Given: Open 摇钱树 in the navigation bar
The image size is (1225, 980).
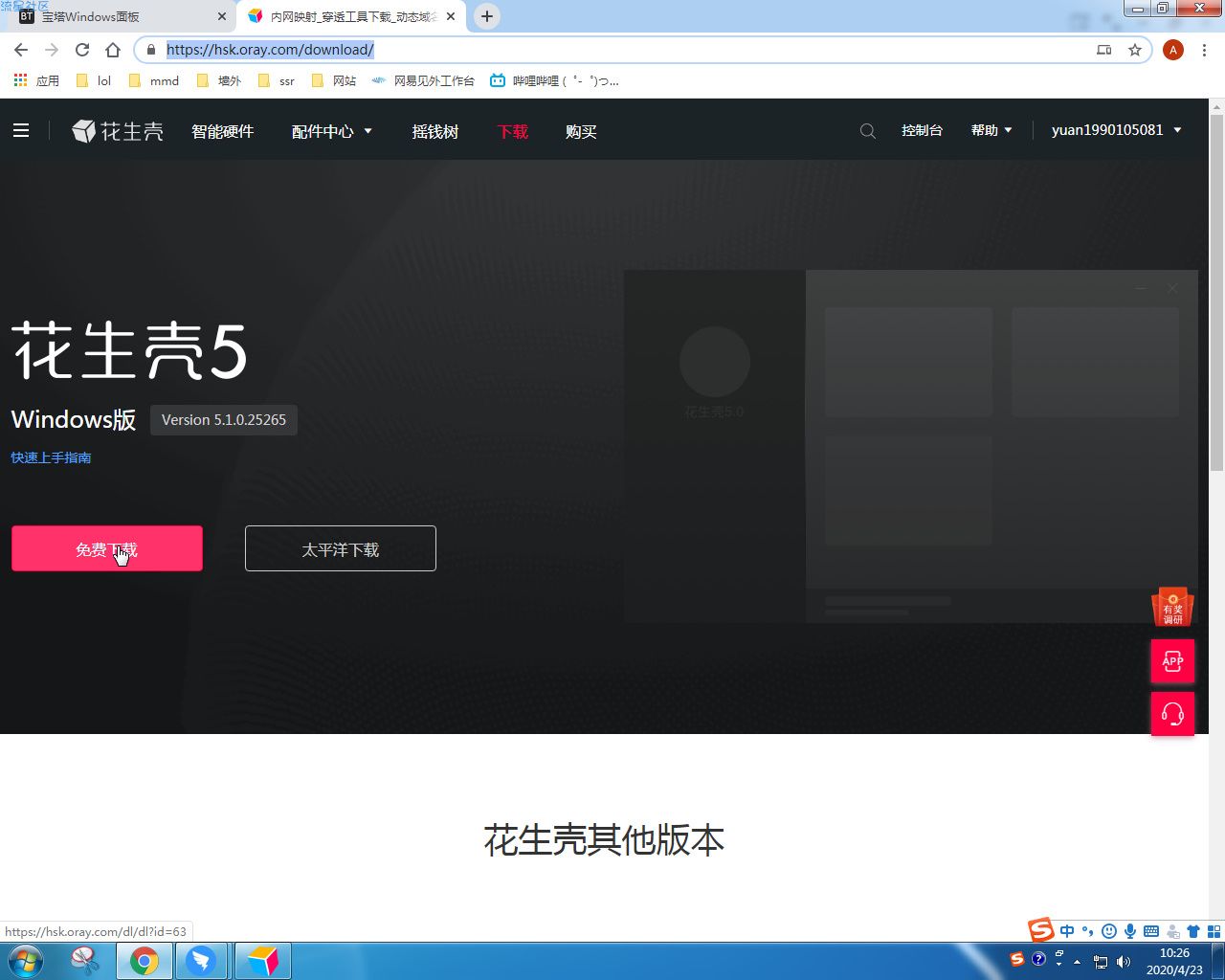Looking at the screenshot, I should [435, 131].
